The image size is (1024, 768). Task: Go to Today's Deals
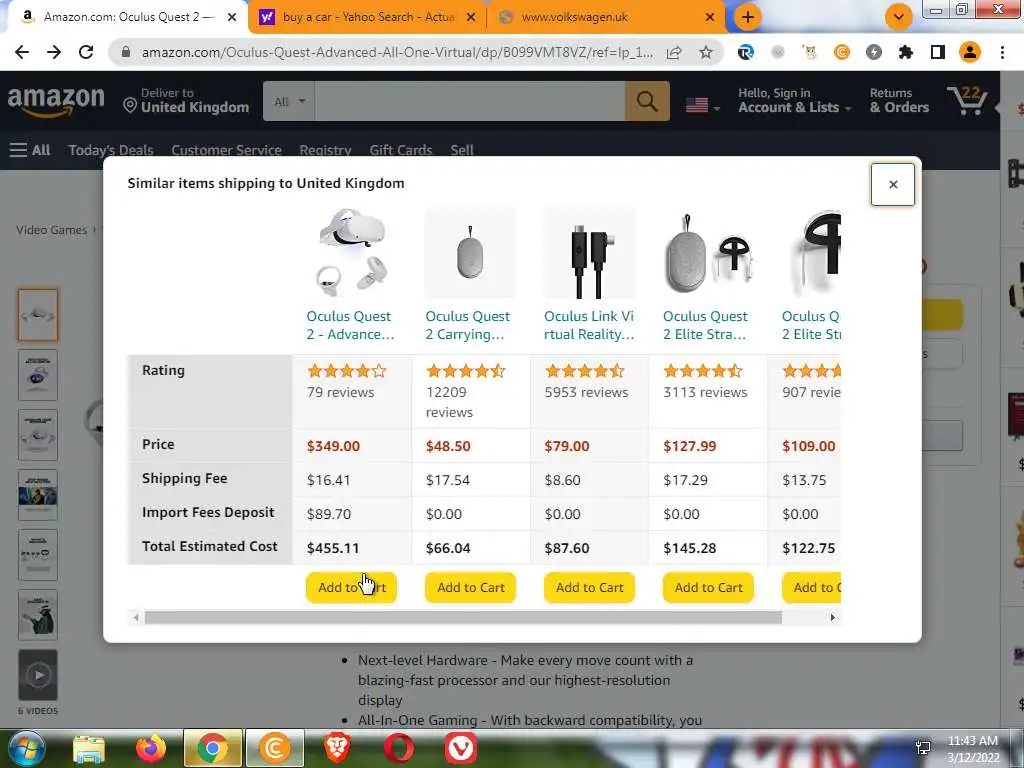pyautogui.click(x=111, y=150)
